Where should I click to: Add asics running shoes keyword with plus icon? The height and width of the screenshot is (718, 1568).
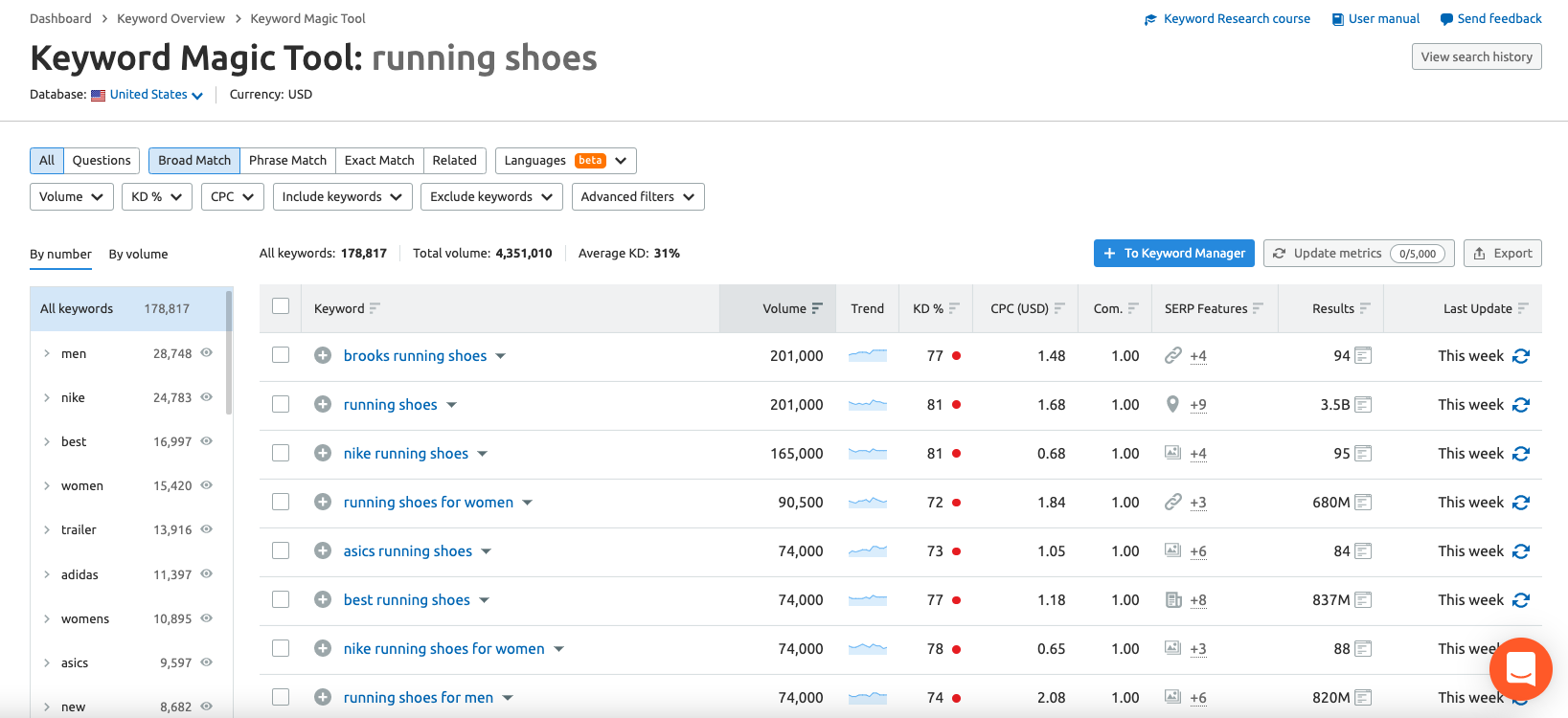click(323, 550)
